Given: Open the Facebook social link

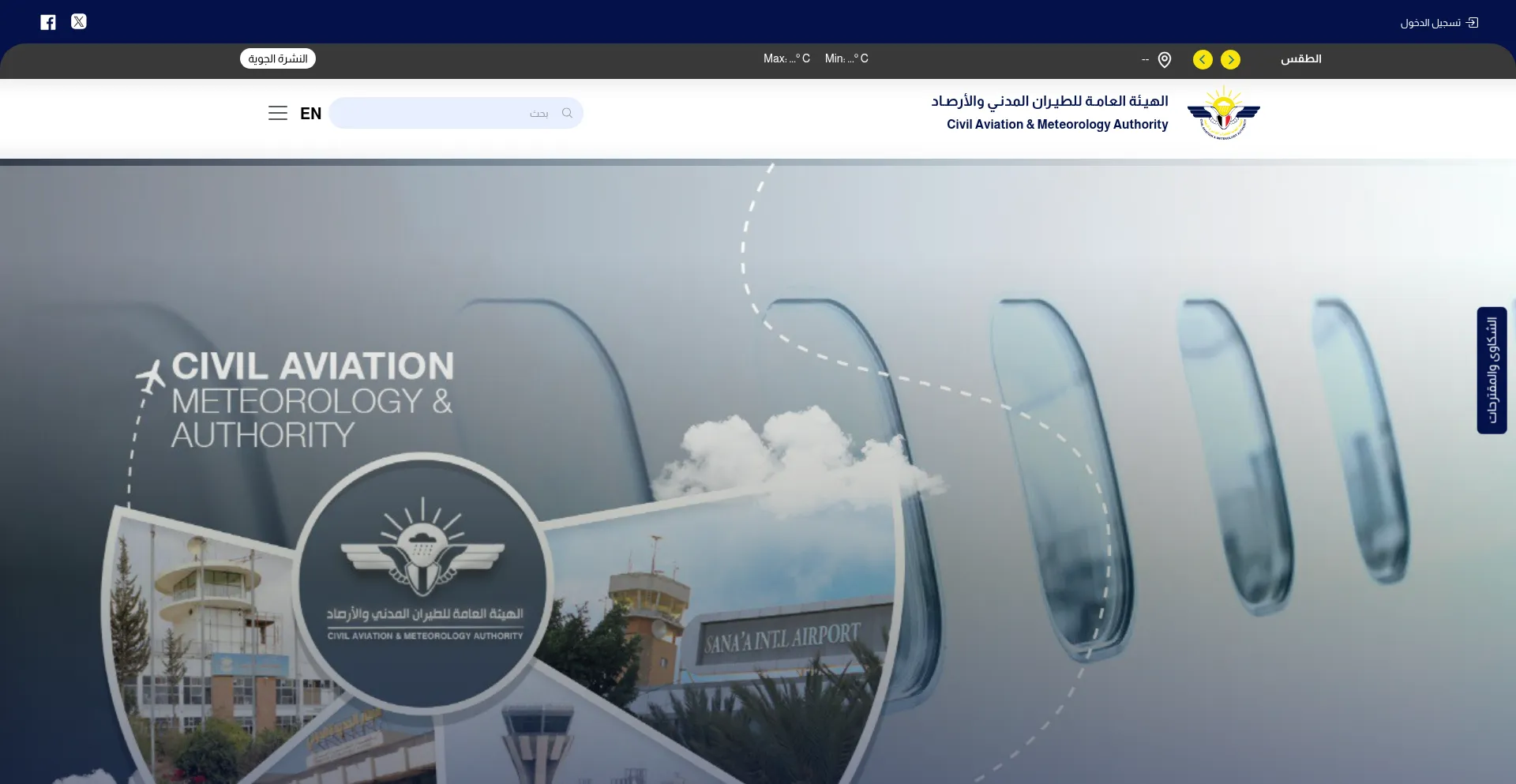Looking at the screenshot, I should 48,22.
